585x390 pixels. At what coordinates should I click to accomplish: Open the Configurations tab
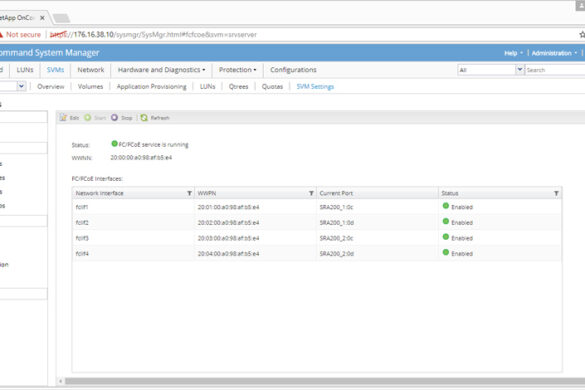pos(293,70)
